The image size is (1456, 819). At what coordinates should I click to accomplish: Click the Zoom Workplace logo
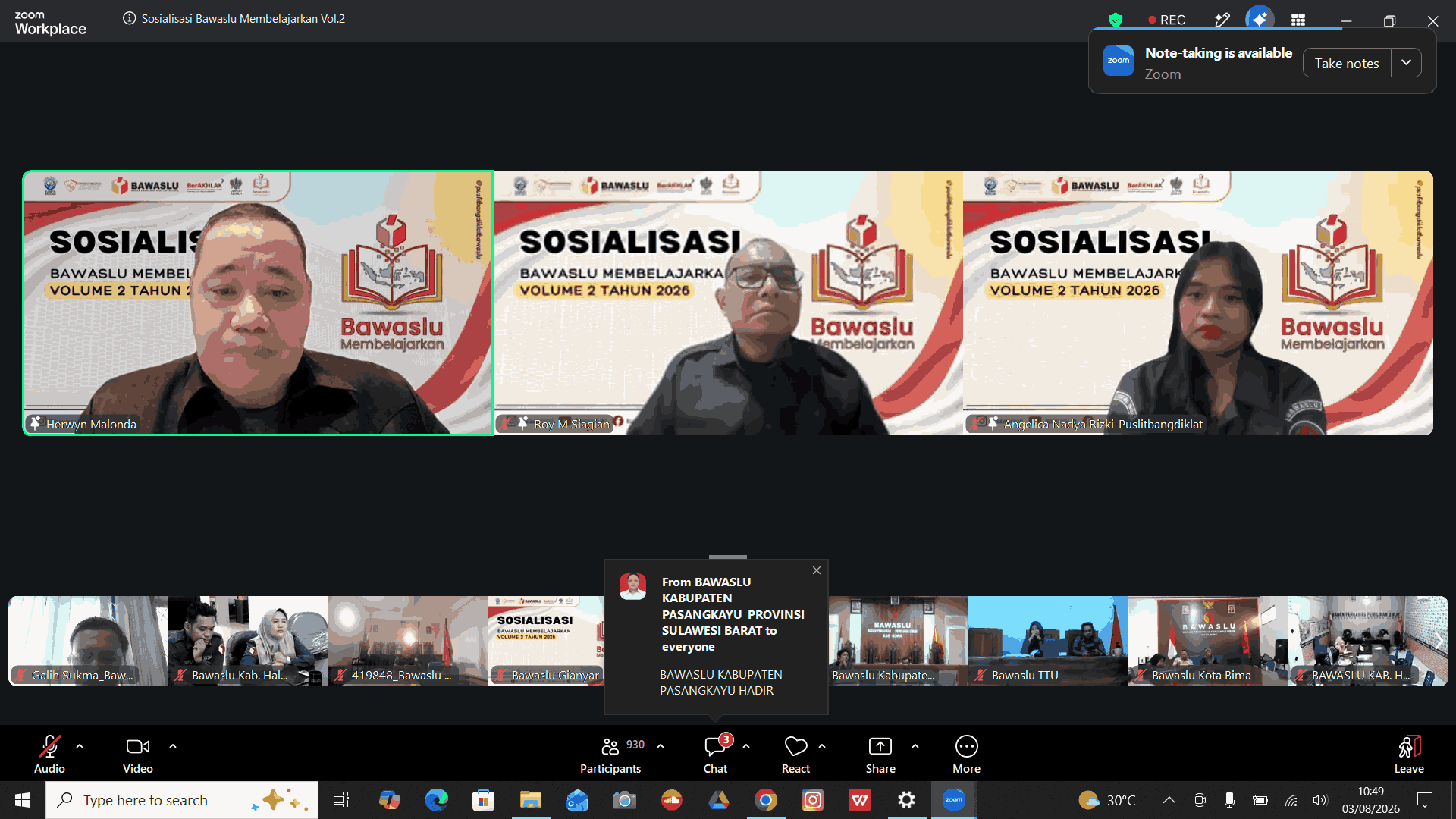coord(50,23)
